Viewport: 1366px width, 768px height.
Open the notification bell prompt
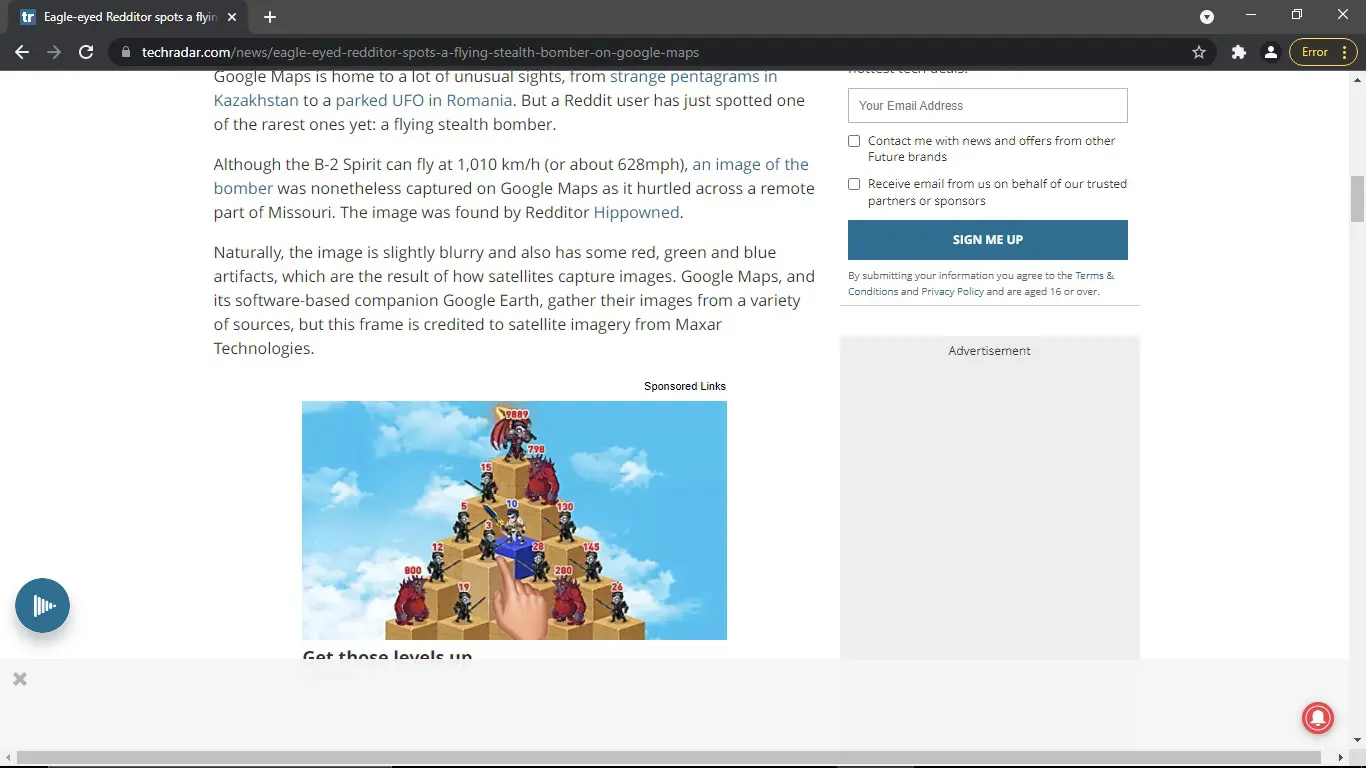click(x=1317, y=718)
